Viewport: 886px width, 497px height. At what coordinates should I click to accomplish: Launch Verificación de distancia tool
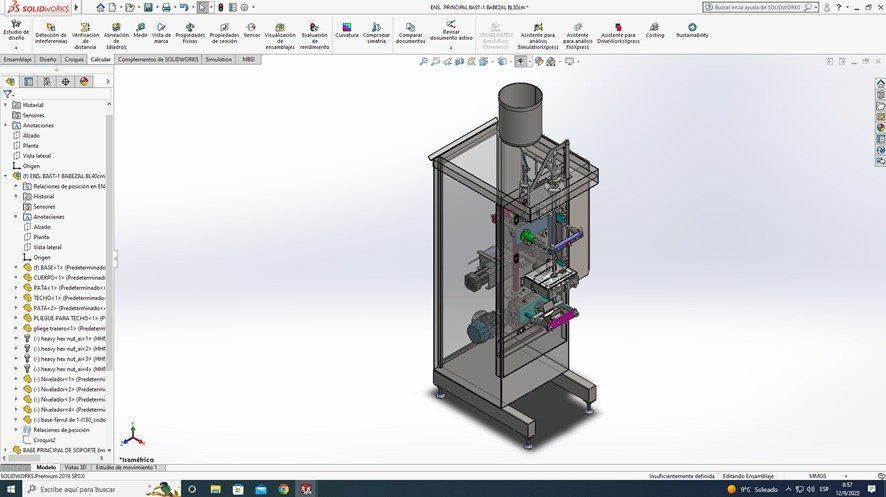85,36
